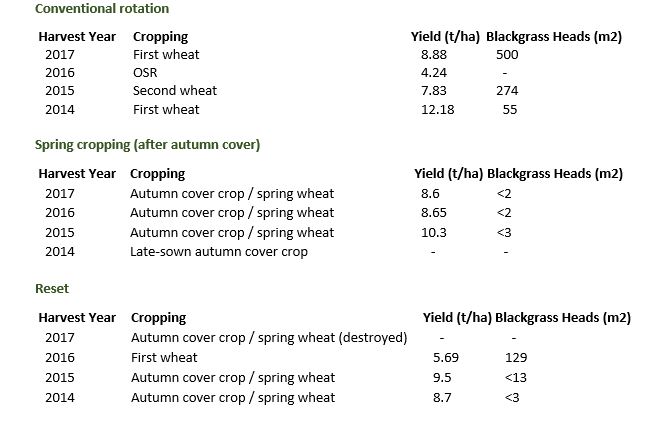Select the 274 blackgrass heads value

tap(507, 91)
